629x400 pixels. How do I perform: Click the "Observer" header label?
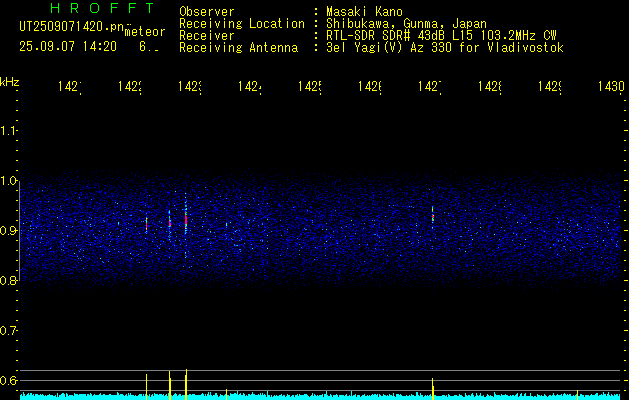click(x=207, y=12)
